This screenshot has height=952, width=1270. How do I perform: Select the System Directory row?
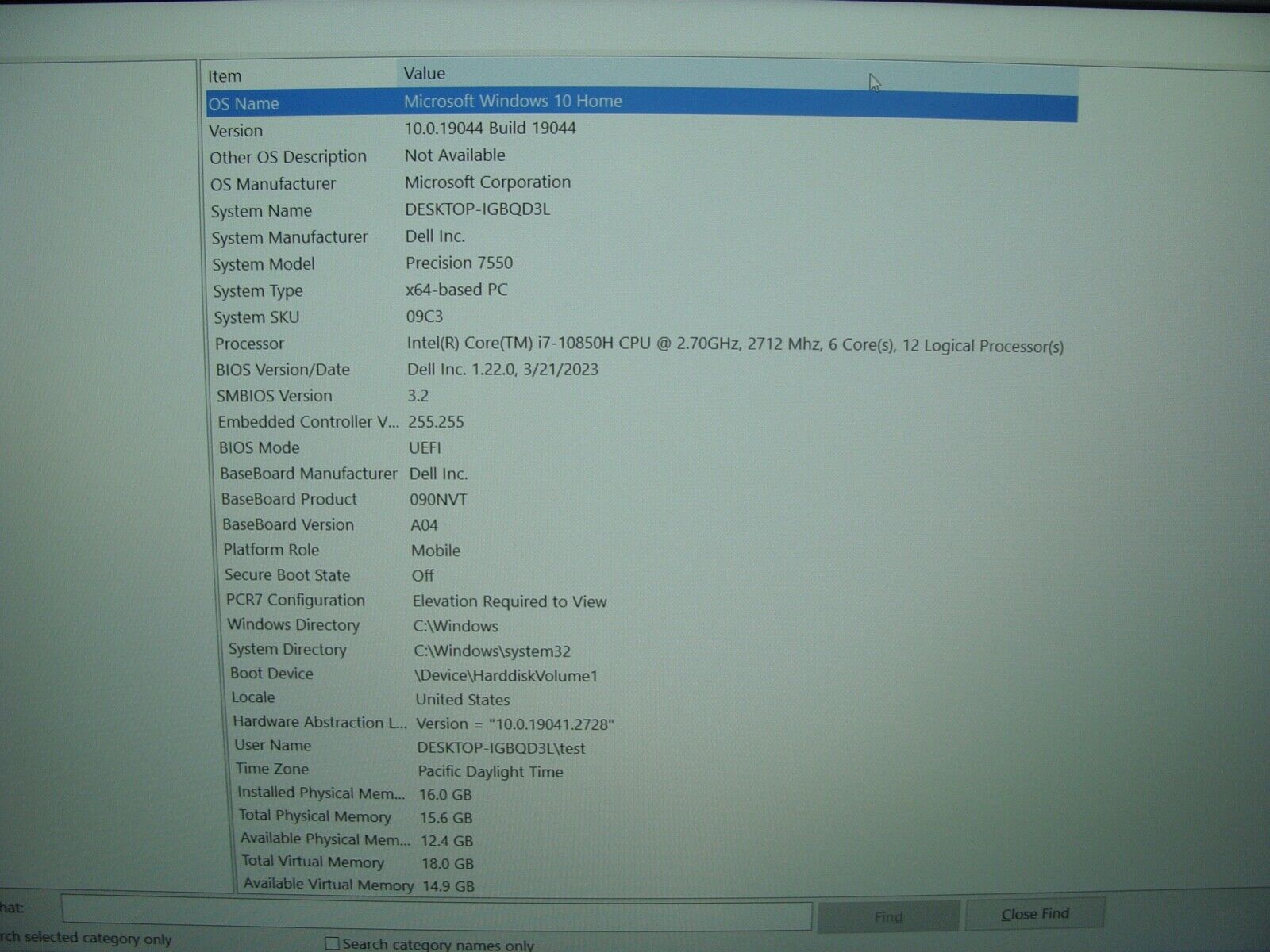tap(641, 650)
